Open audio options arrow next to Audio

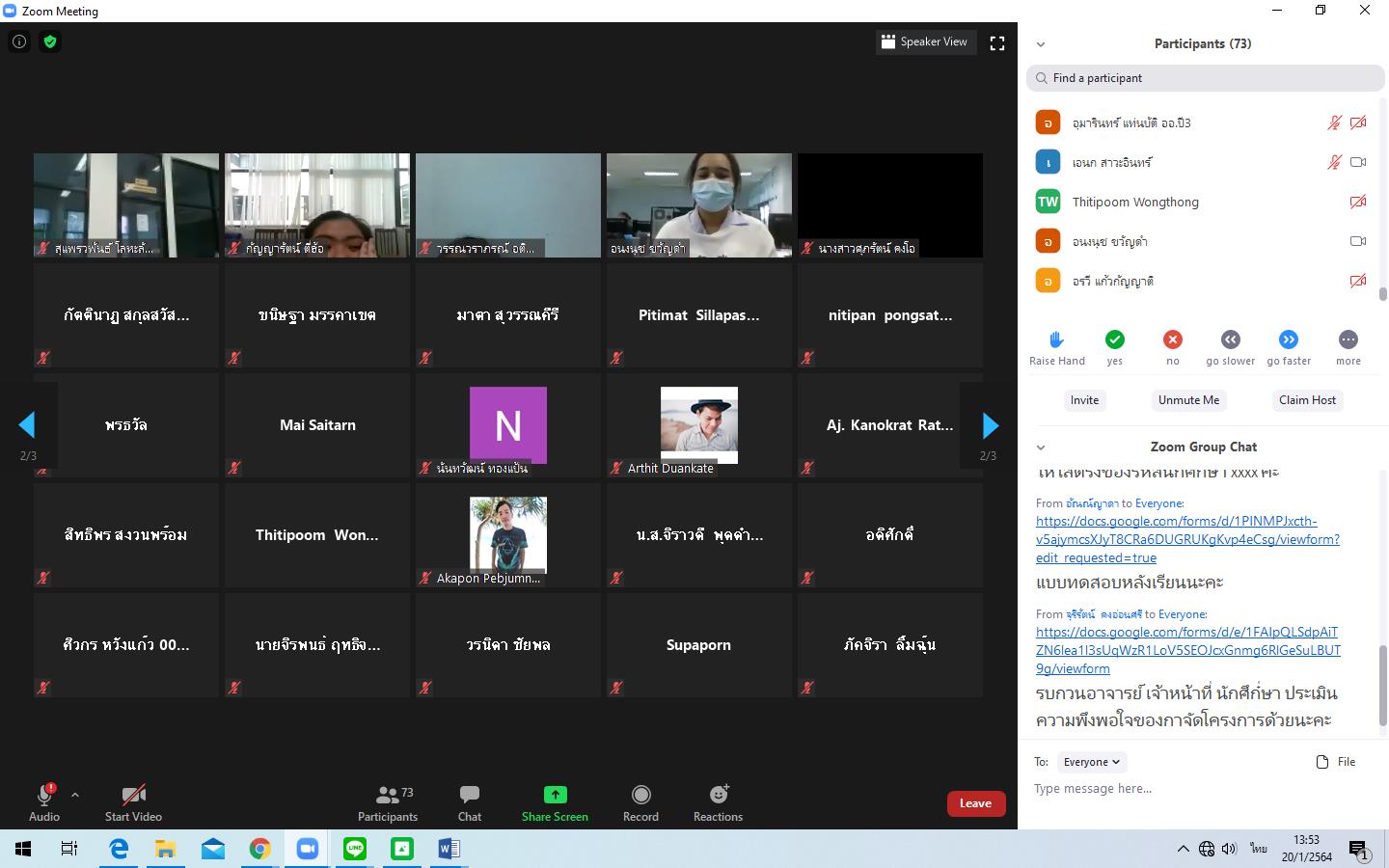(75, 795)
